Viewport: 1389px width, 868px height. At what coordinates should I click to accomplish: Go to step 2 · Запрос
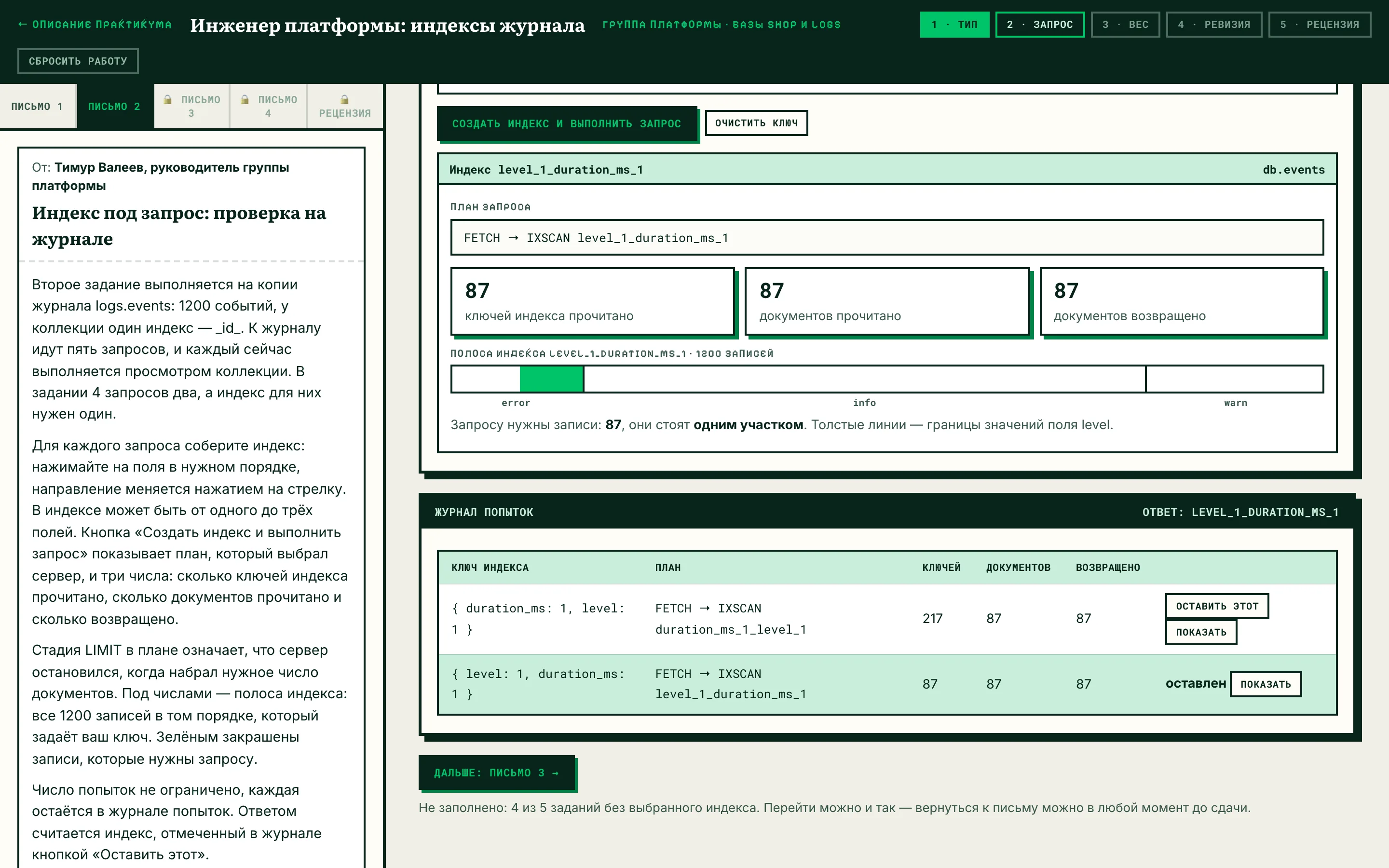pos(1040,25)
